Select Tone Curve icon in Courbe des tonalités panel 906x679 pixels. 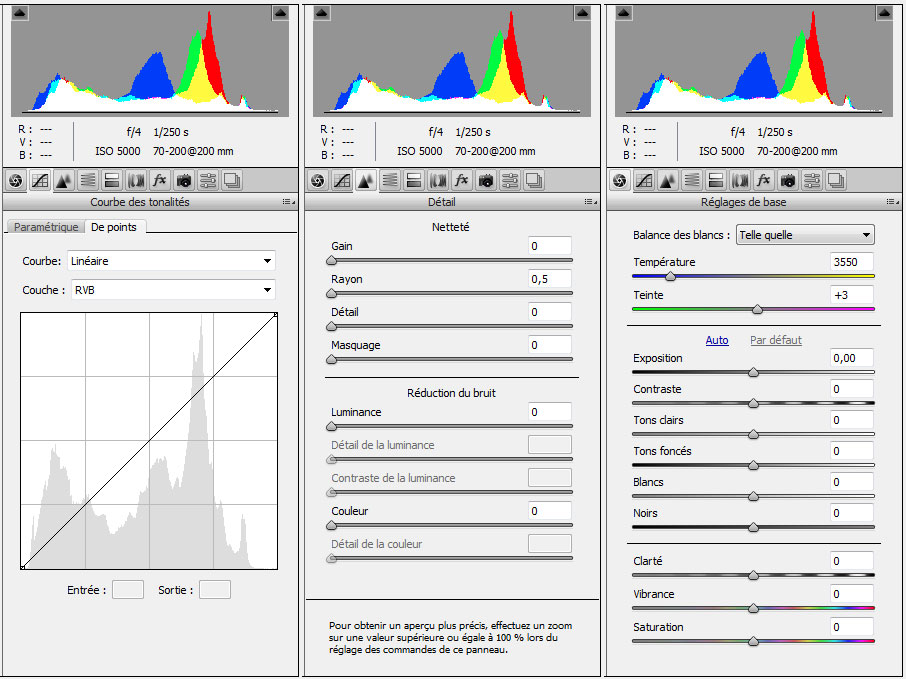coord(40,181)
